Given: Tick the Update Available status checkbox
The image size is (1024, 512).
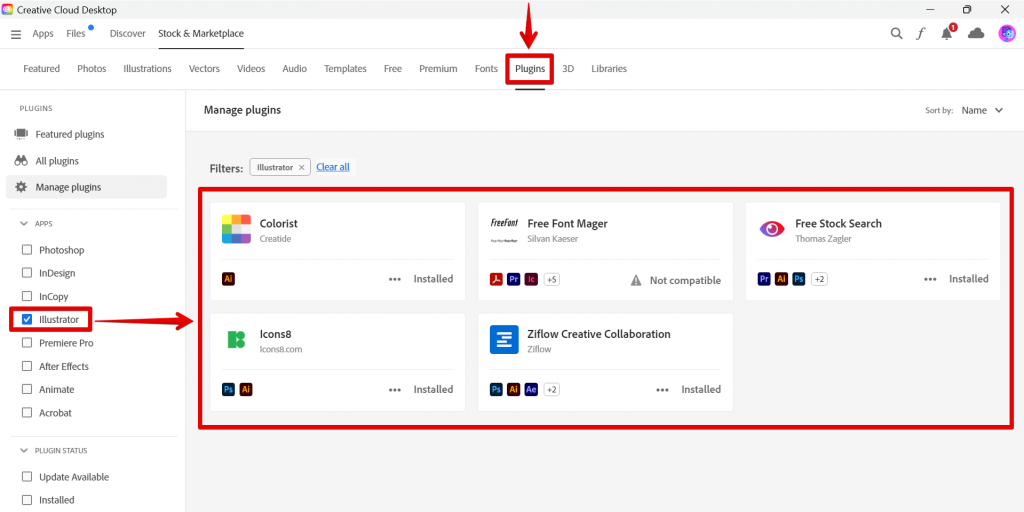Looking at the screenshot, I should 27,477.
